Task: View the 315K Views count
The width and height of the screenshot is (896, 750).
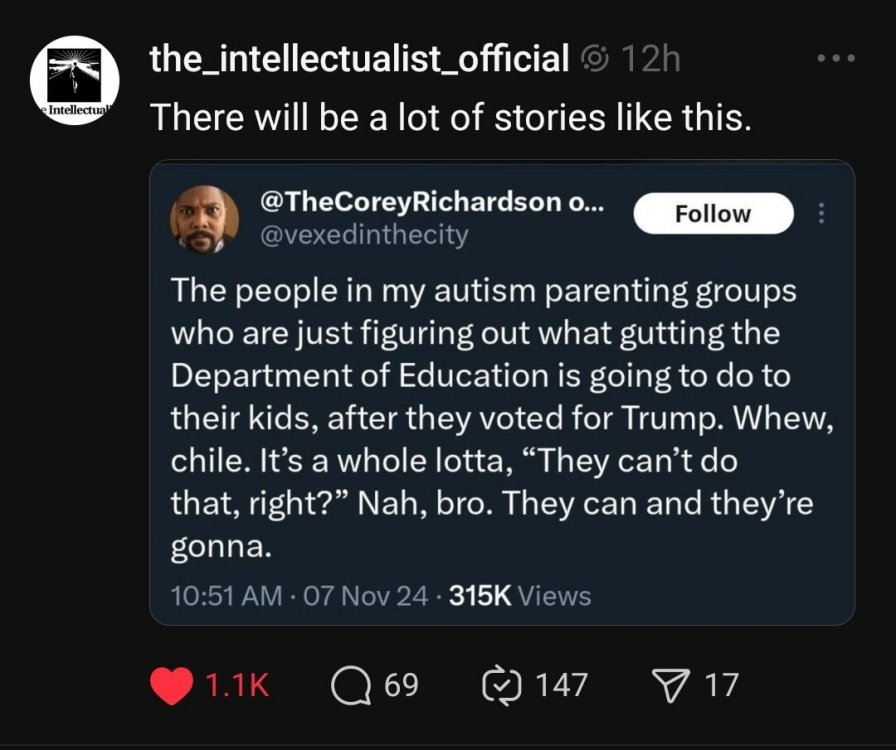Action: (x=521, y=596)
